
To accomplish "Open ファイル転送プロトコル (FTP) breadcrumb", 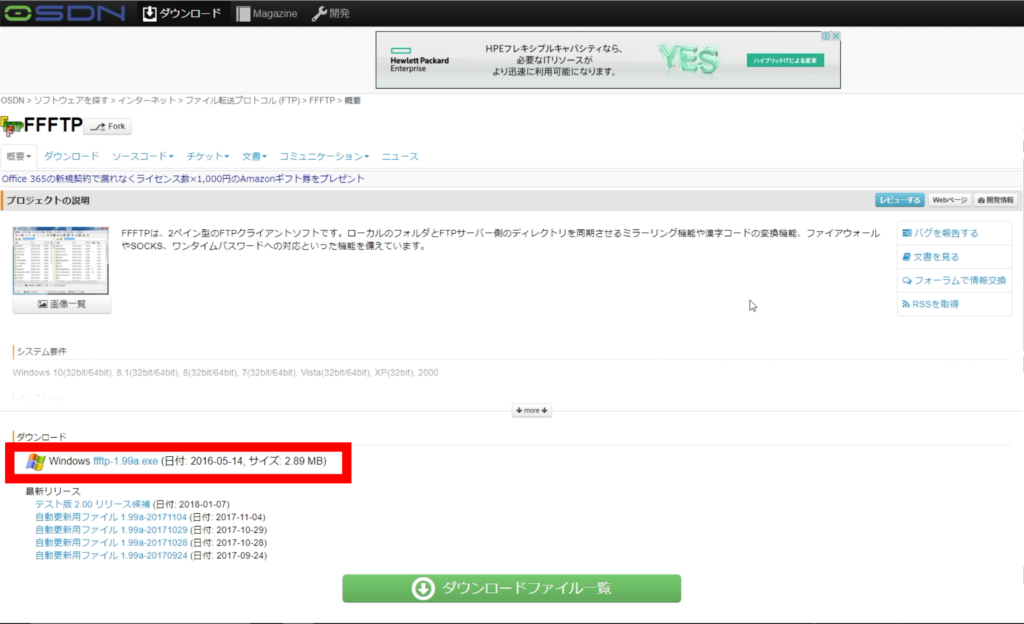I will click(x=242, y=101).
